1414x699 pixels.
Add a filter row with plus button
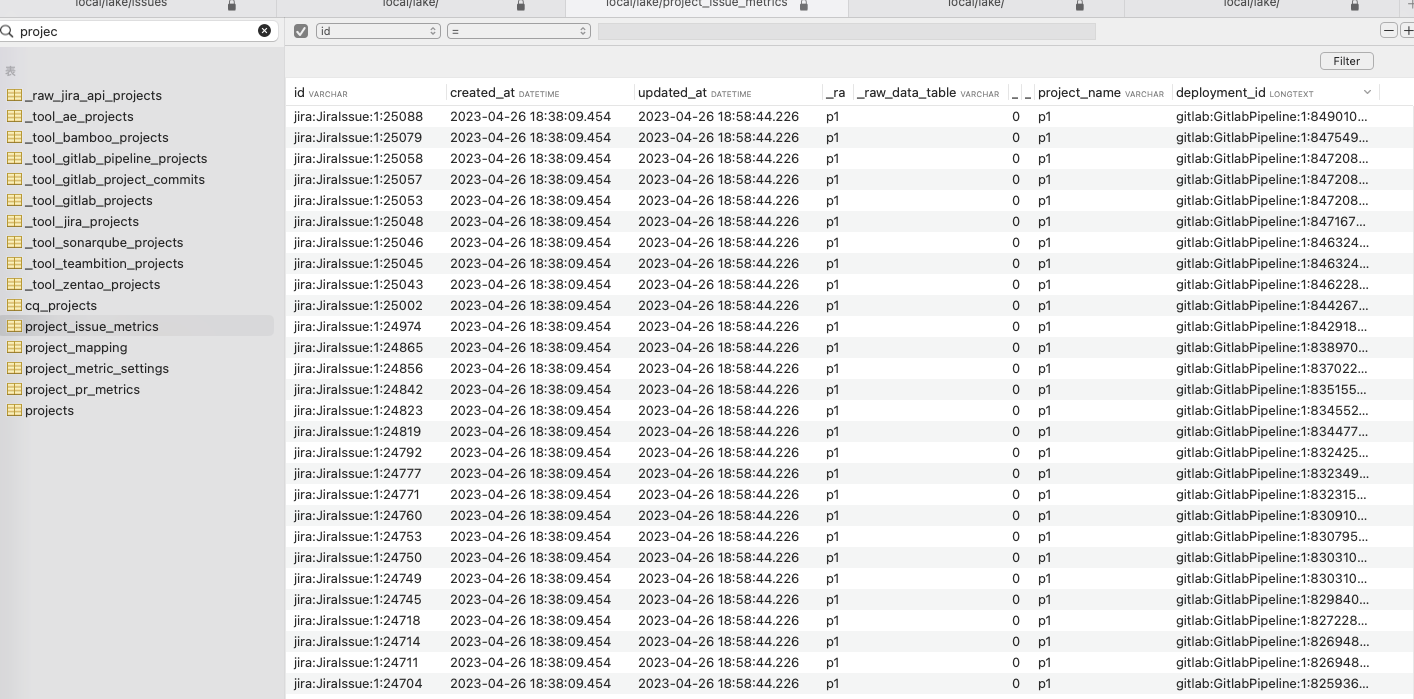point(1408,31)
